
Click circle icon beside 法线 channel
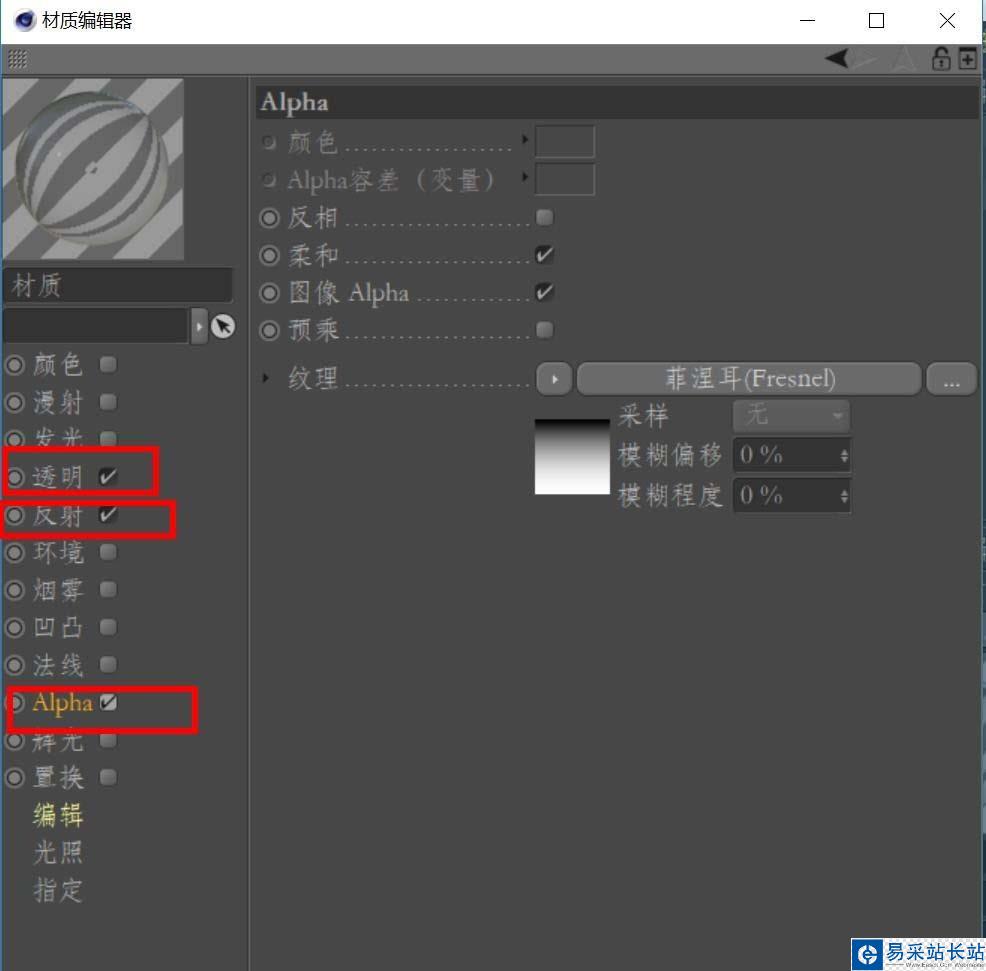14,665
